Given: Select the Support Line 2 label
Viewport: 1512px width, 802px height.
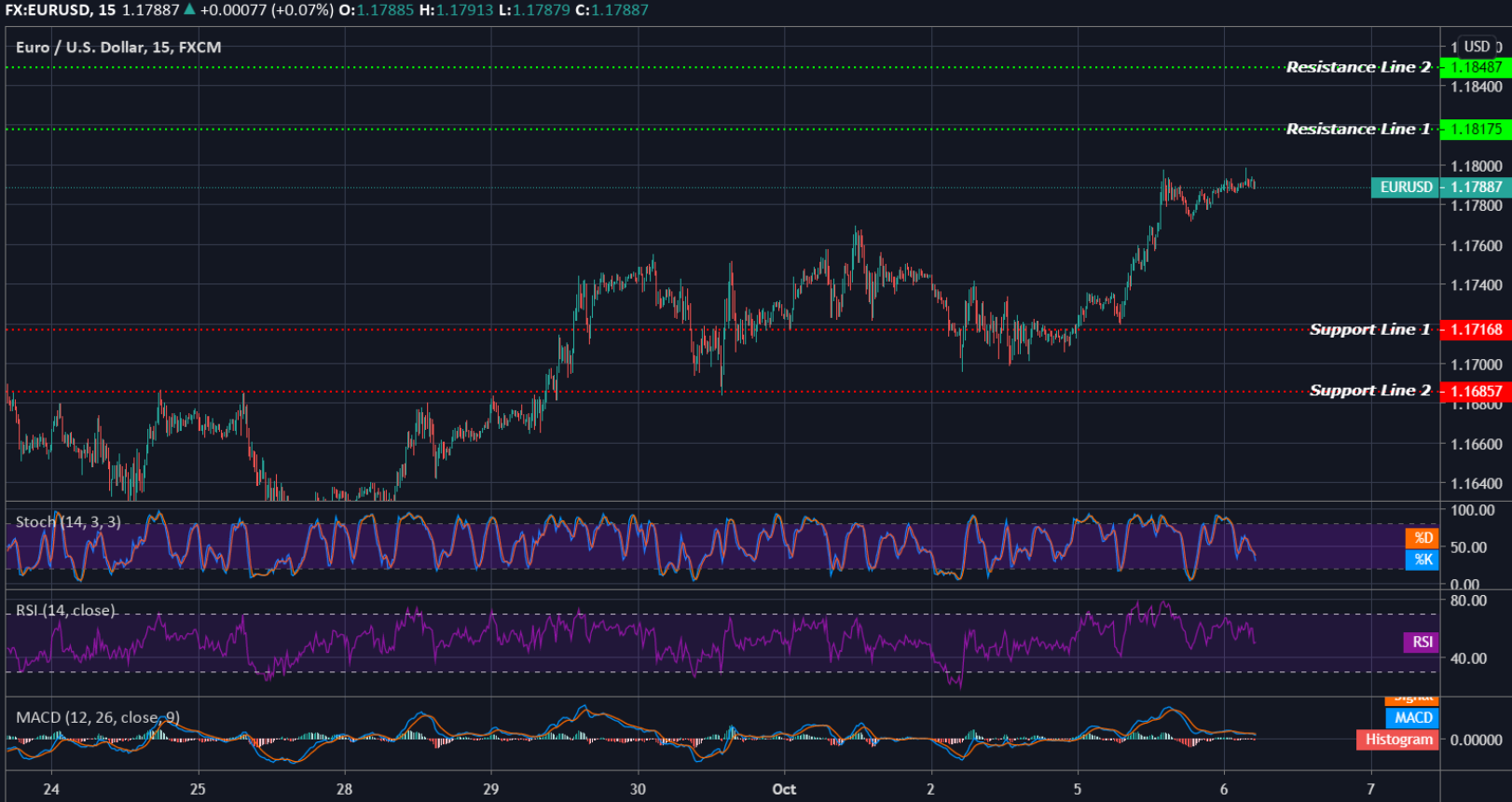Looking at the screenshot, I should pyautogui.click(x=1369, y=391).
